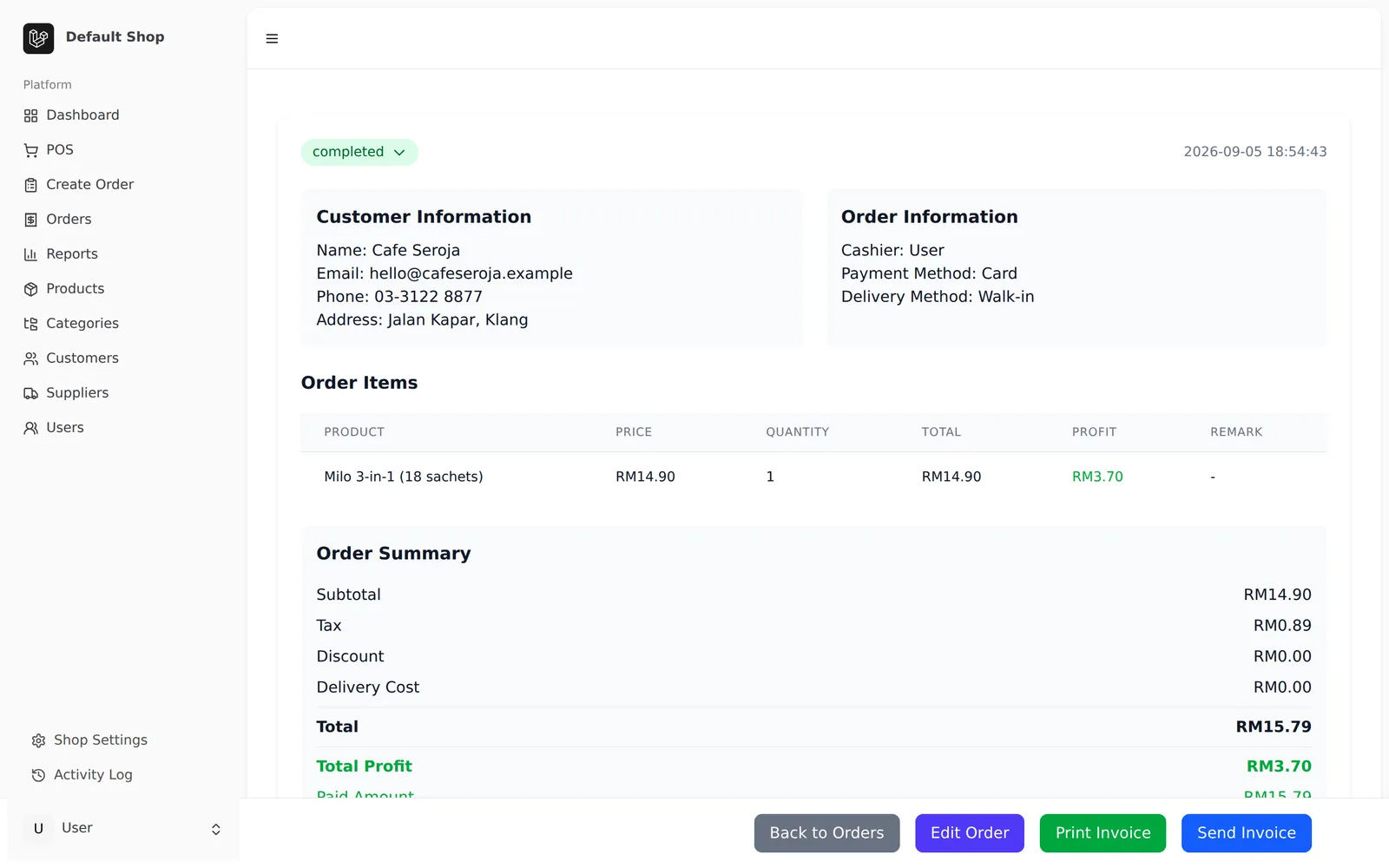This screenshot has height=868, width=1389.
Task: Click the Shop Settings gear icon
Action: tap(38, 740)
